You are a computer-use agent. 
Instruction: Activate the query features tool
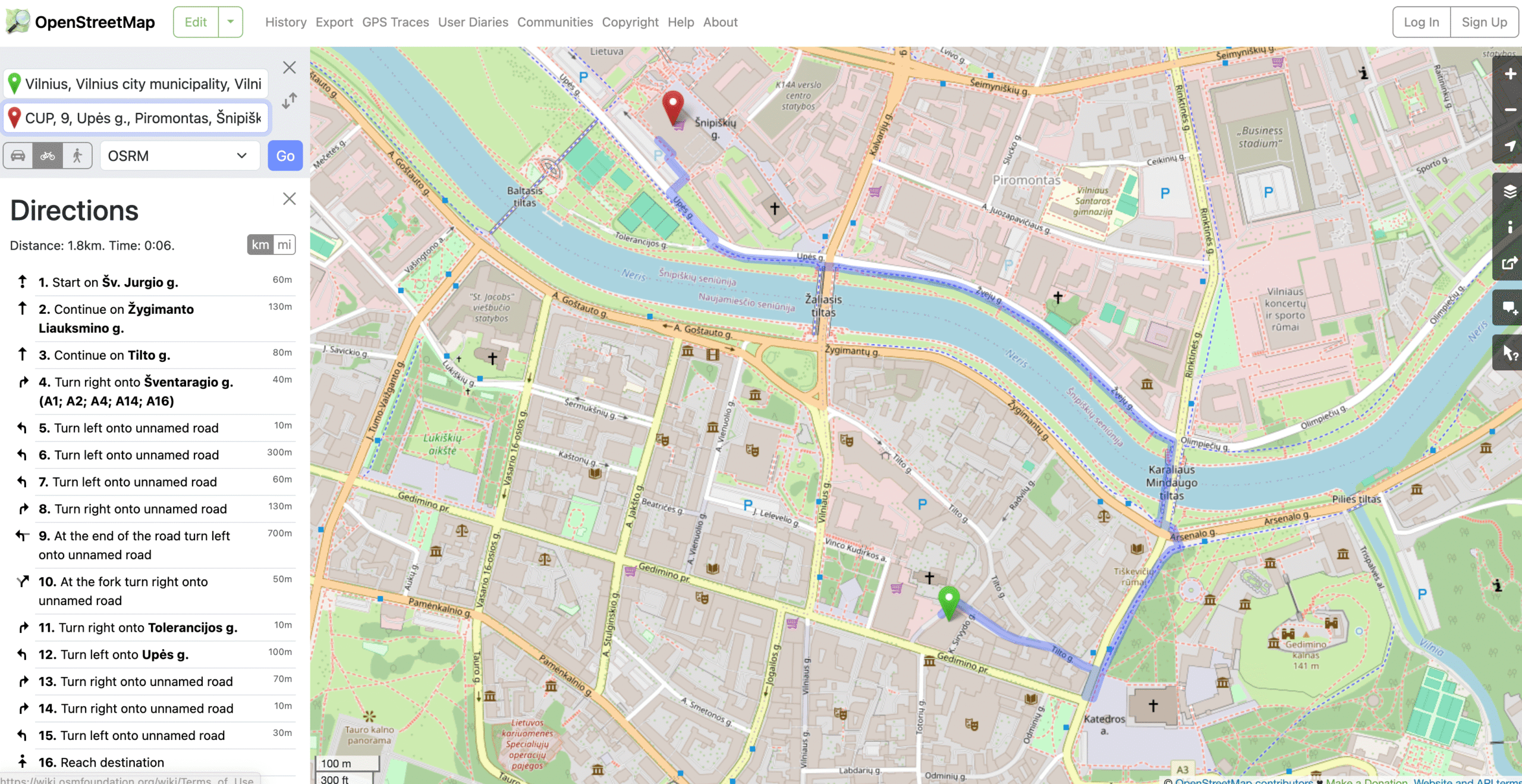[1510, 353]
